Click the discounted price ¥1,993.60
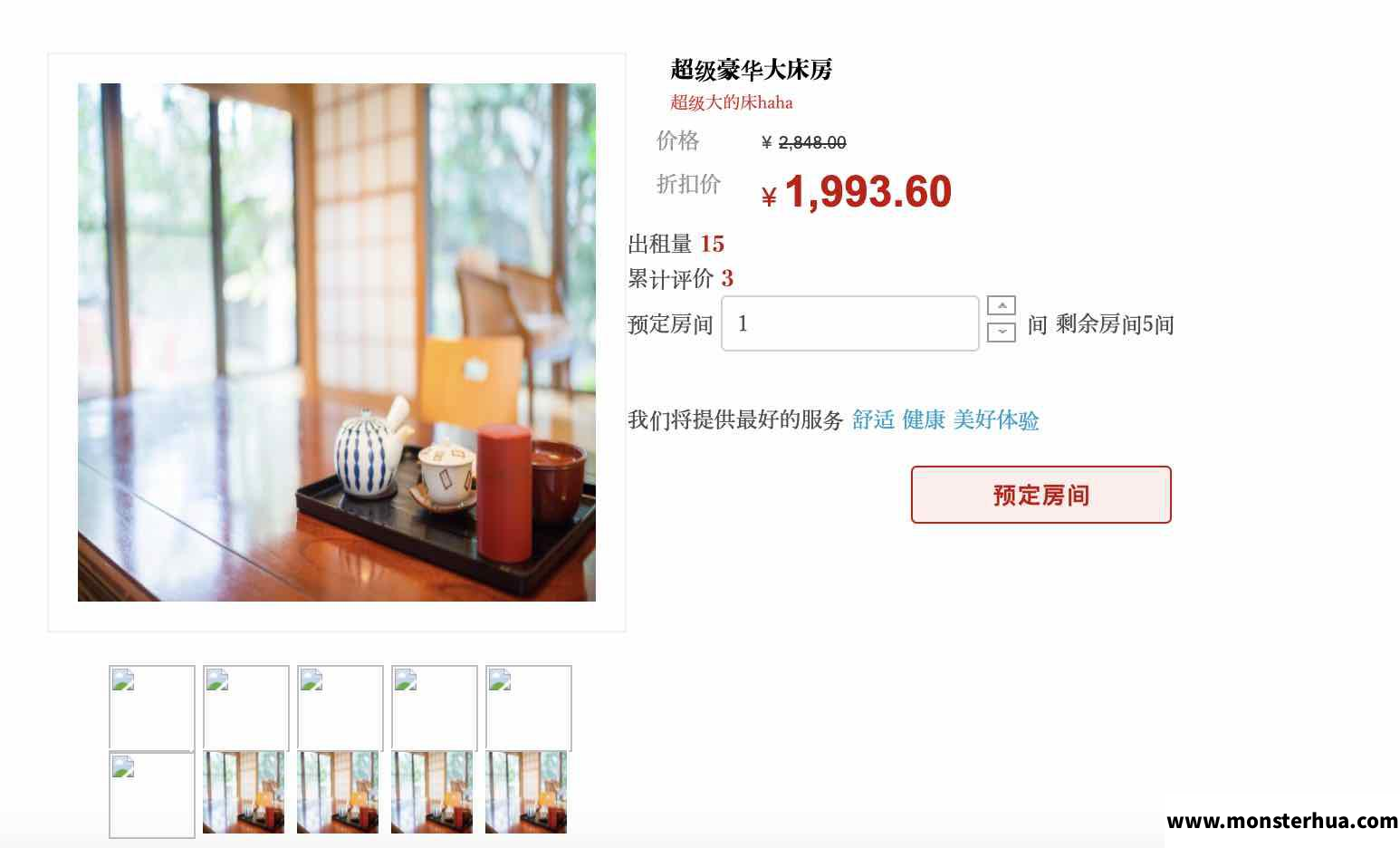 coord(857,192)
